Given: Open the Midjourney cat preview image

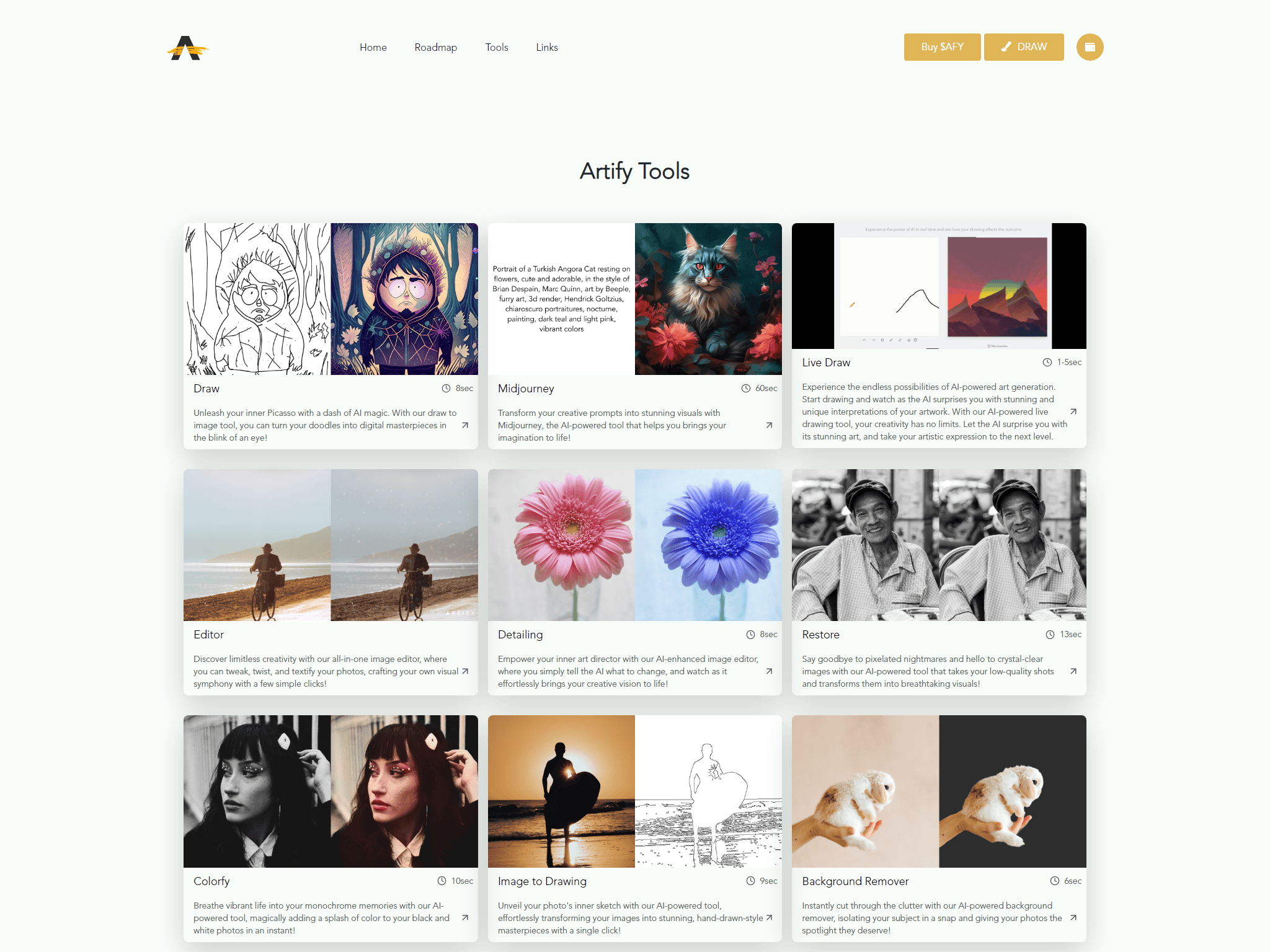Looking at the screenshot, I should tap(708, 299).
